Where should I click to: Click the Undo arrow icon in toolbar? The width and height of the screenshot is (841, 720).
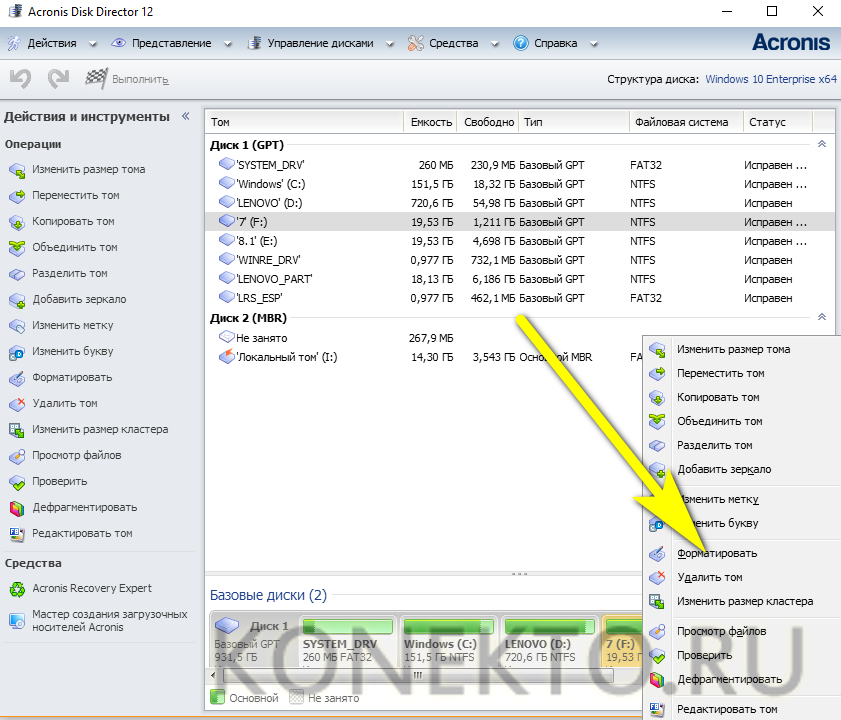pyautogui.click(x=21, y=78)
